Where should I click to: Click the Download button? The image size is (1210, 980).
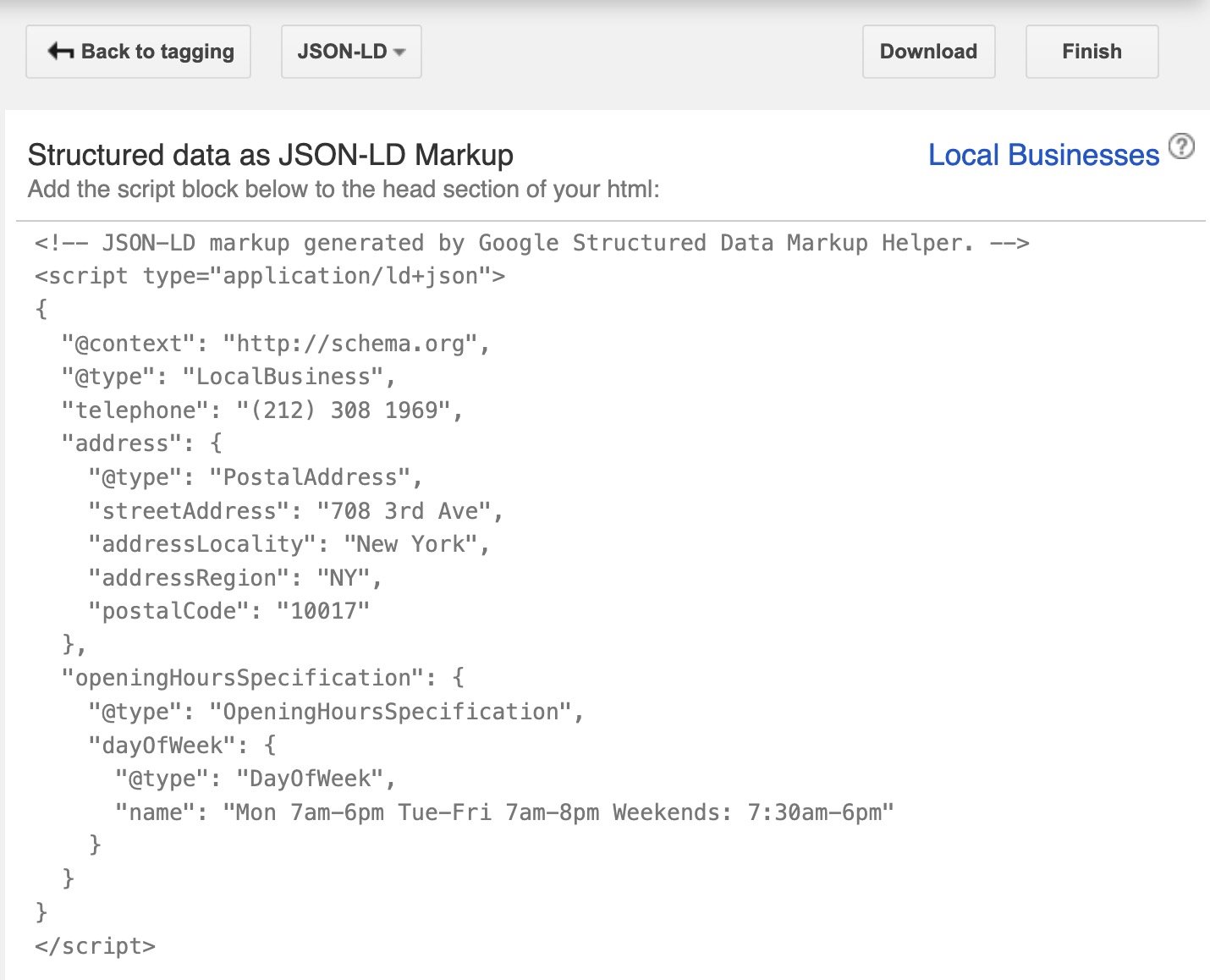[x=927, y=51]
